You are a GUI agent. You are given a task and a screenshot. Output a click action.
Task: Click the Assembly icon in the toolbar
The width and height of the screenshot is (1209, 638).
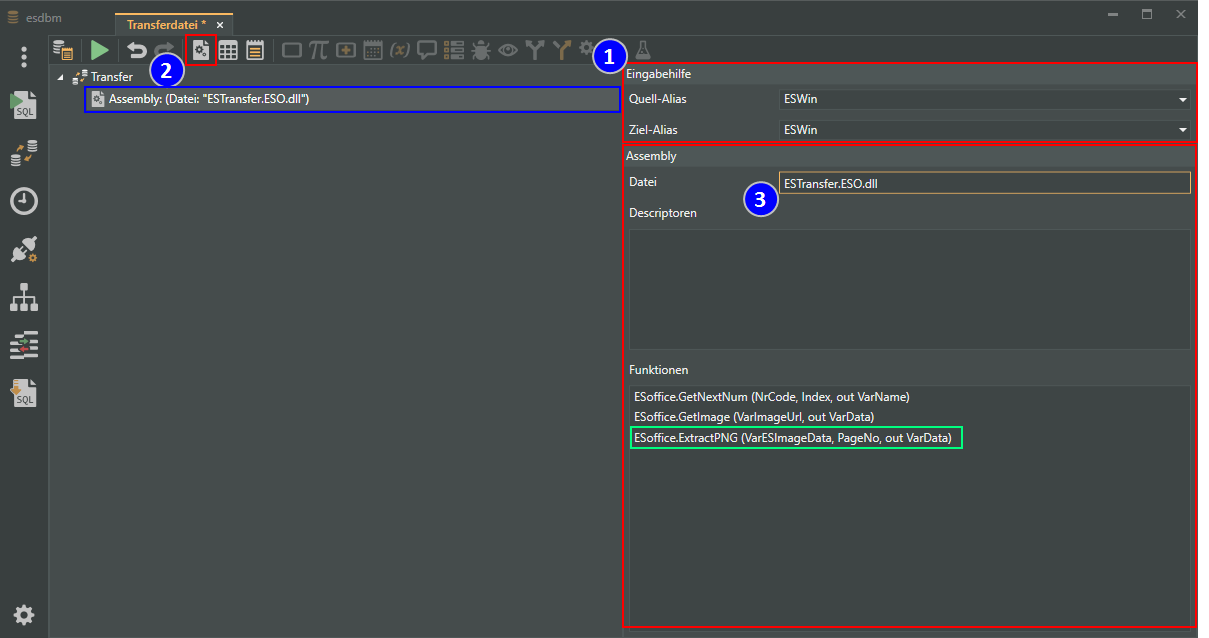(202, 50)
